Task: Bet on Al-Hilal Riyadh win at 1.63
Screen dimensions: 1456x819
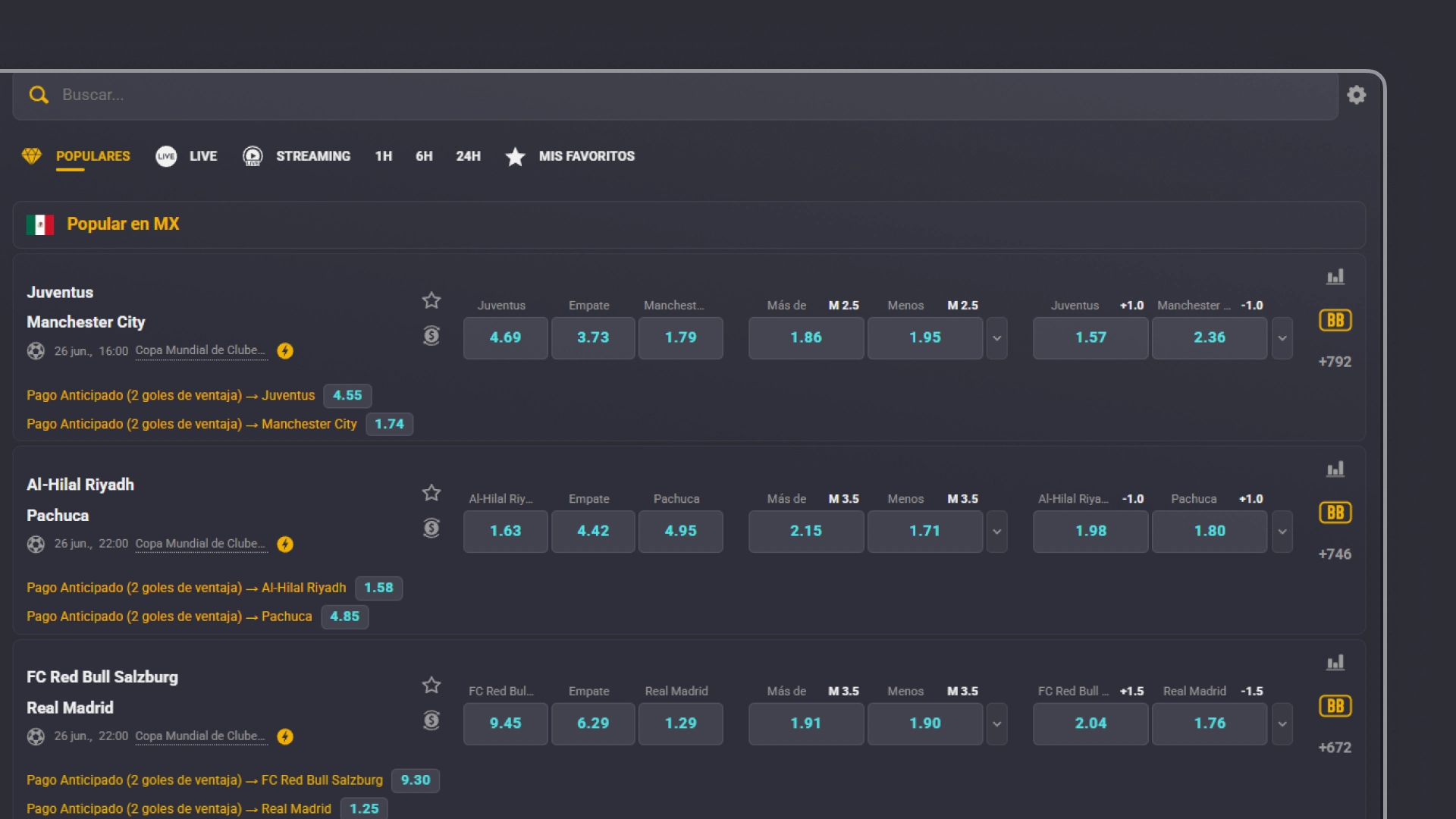Action: tap(505, 532)
